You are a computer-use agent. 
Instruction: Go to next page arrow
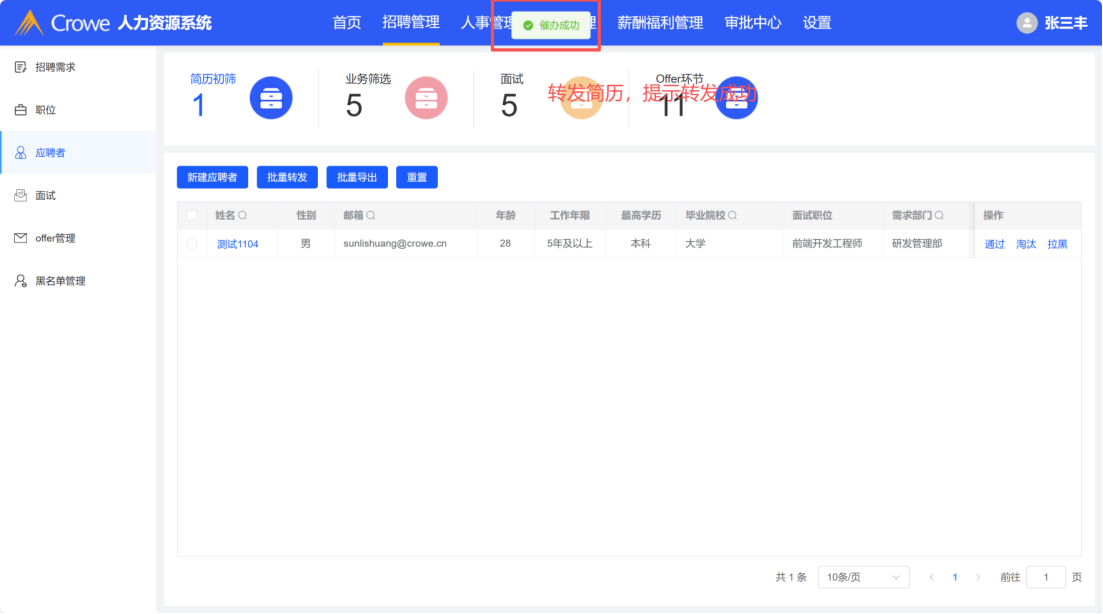(x=978, y=577)
